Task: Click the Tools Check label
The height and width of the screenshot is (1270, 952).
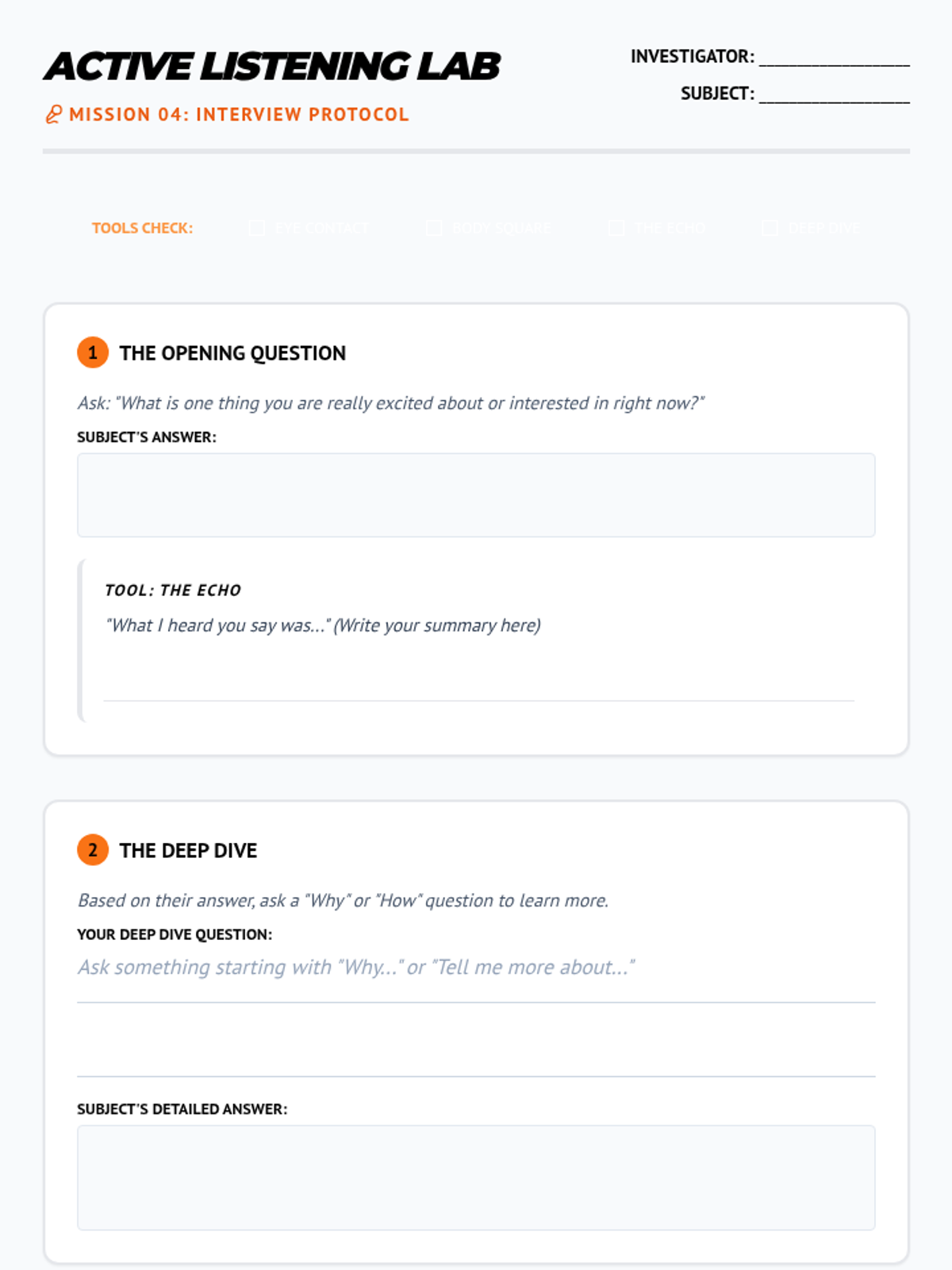Action: (142, 229)
